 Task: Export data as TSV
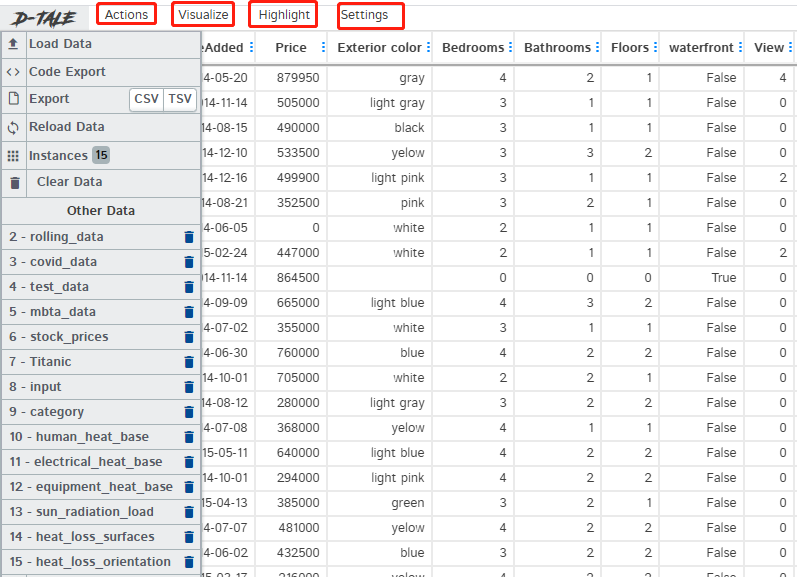[x=180, y=99]
